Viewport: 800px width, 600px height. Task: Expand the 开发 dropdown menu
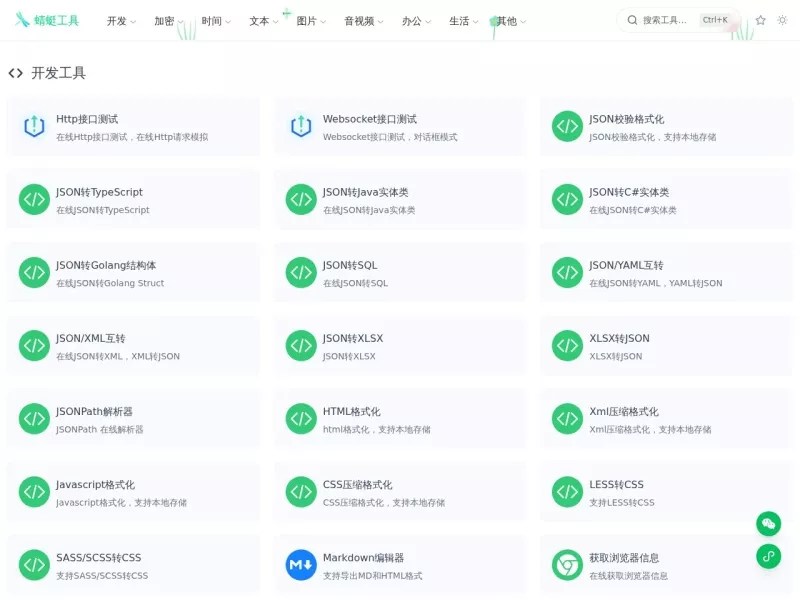coord(121,21)
